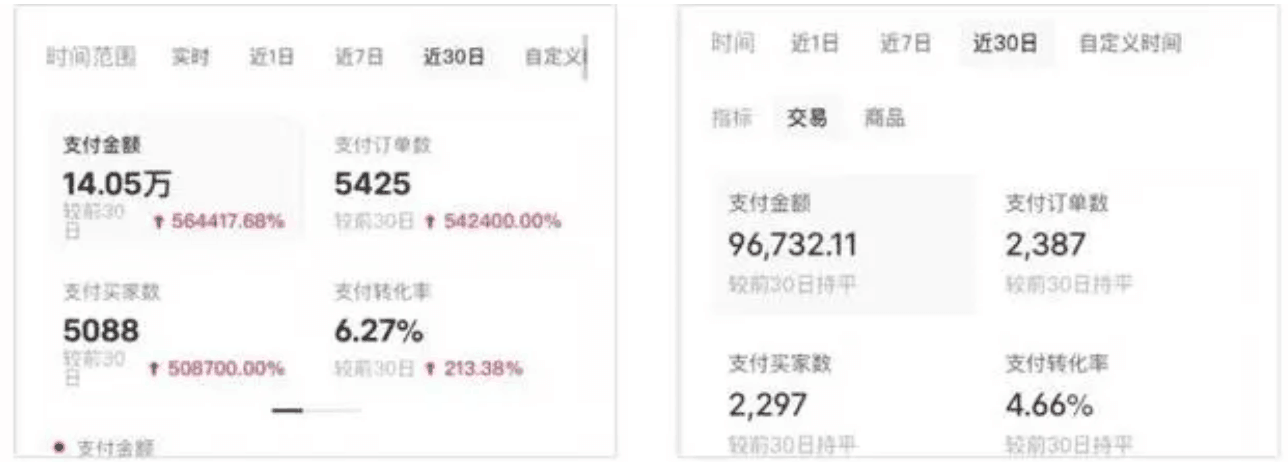Select the 支付订单数 5425 metric card
The height and width of the screenshot is (462, 1288).
point(452,184)
